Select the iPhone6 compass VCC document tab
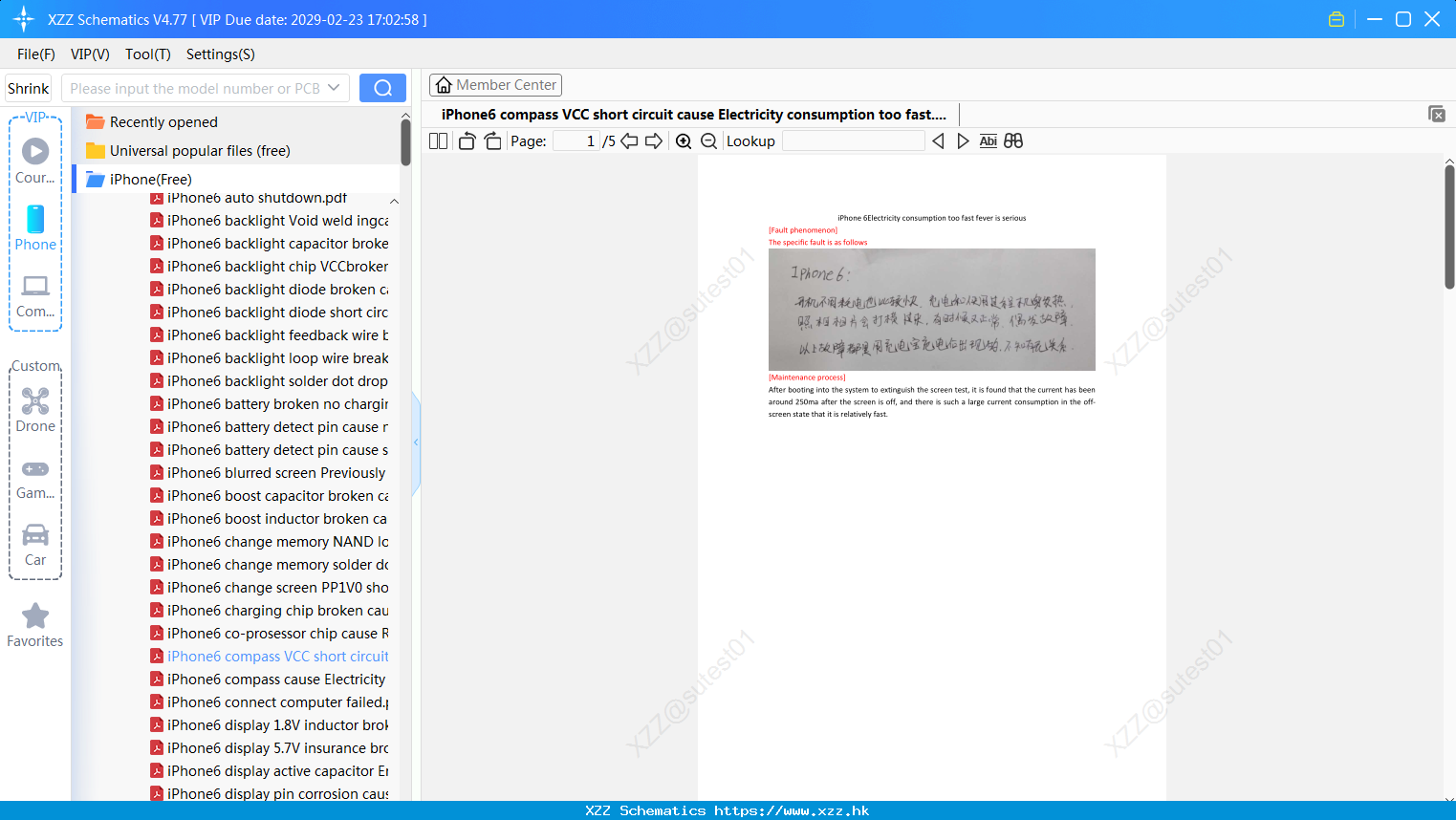Screen dimensions: 1456x820 pyautogui.click(x=693, y=115)
